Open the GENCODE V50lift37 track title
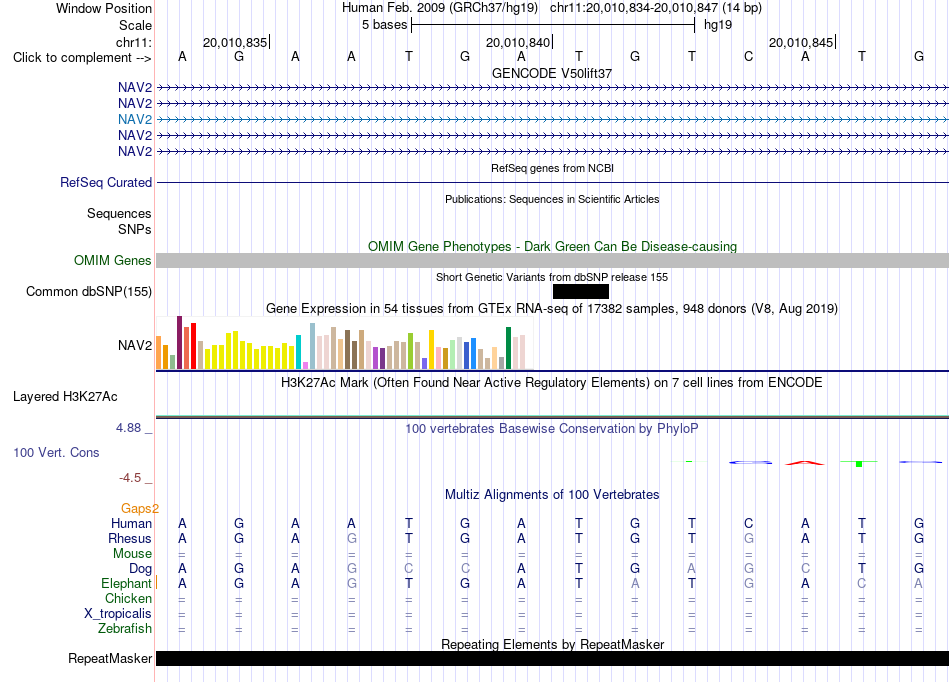 (x=552, y=73)
